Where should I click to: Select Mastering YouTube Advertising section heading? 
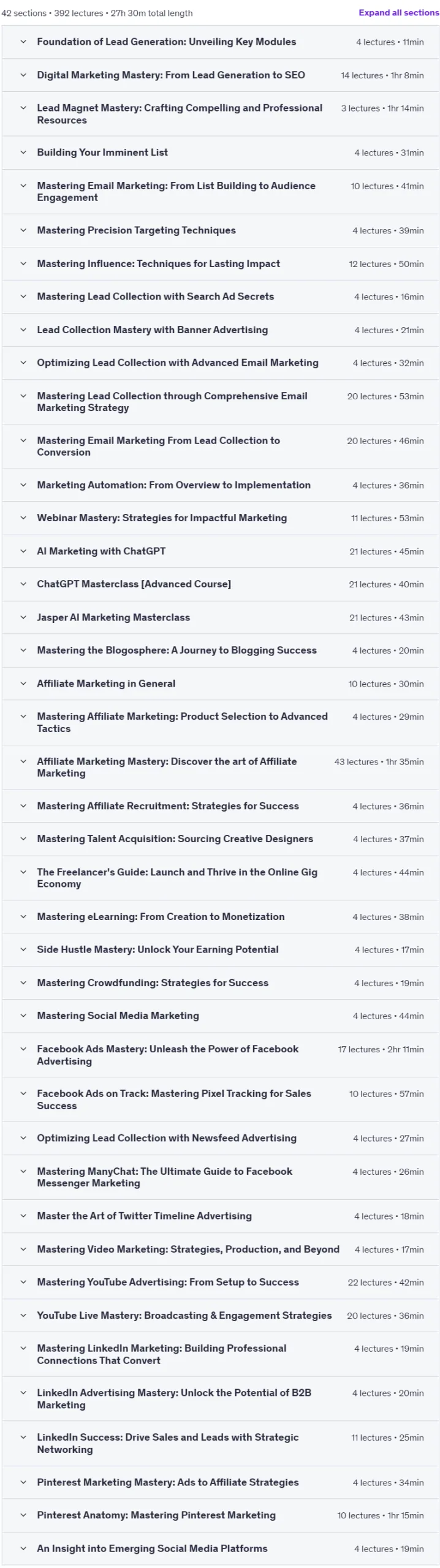tap(168, 1282)
